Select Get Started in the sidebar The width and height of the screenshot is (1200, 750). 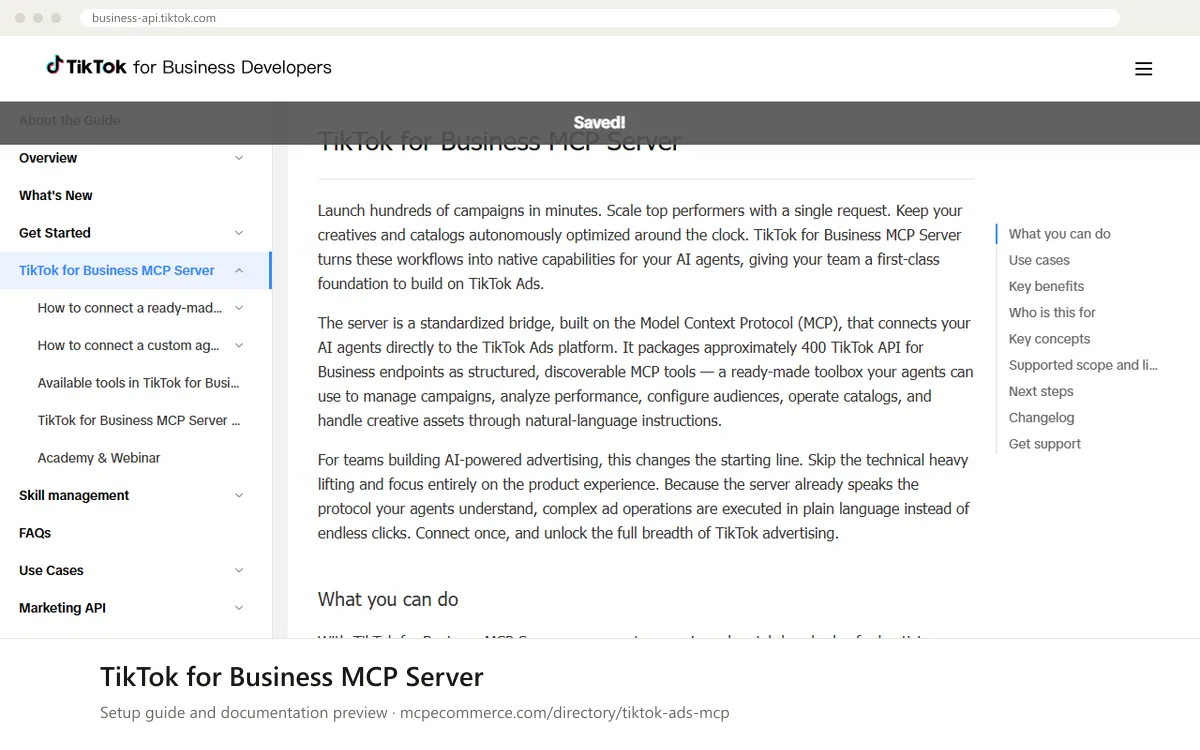(55, 233)
